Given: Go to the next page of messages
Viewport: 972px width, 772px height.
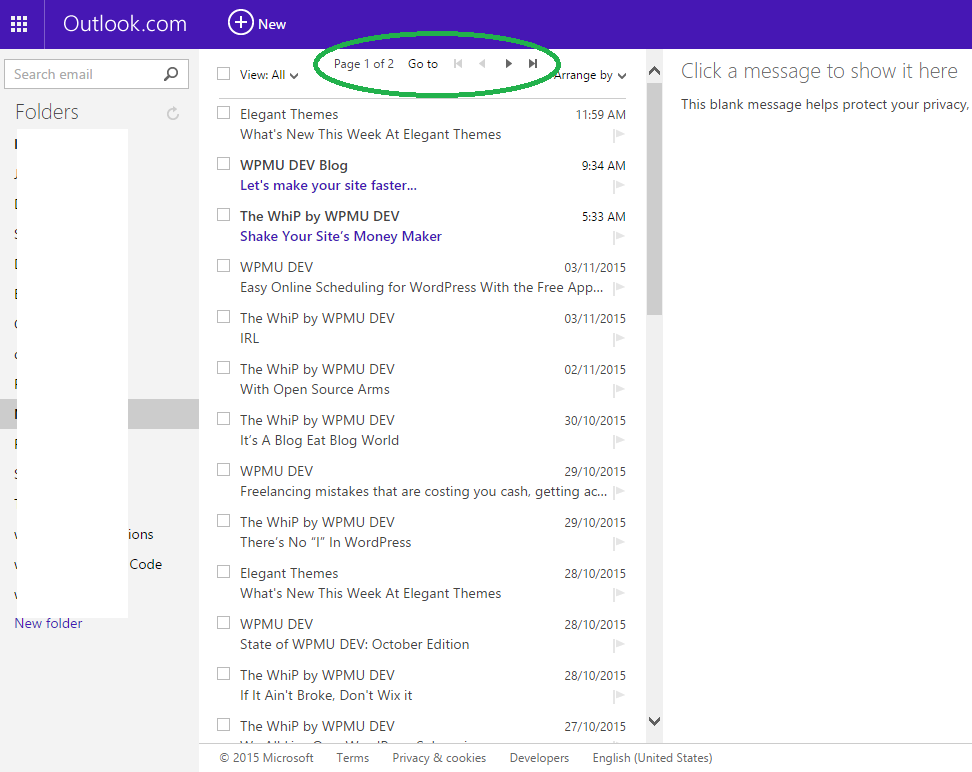Looking at the screenshot, I should pyautogui.click(x=508, y=62).
